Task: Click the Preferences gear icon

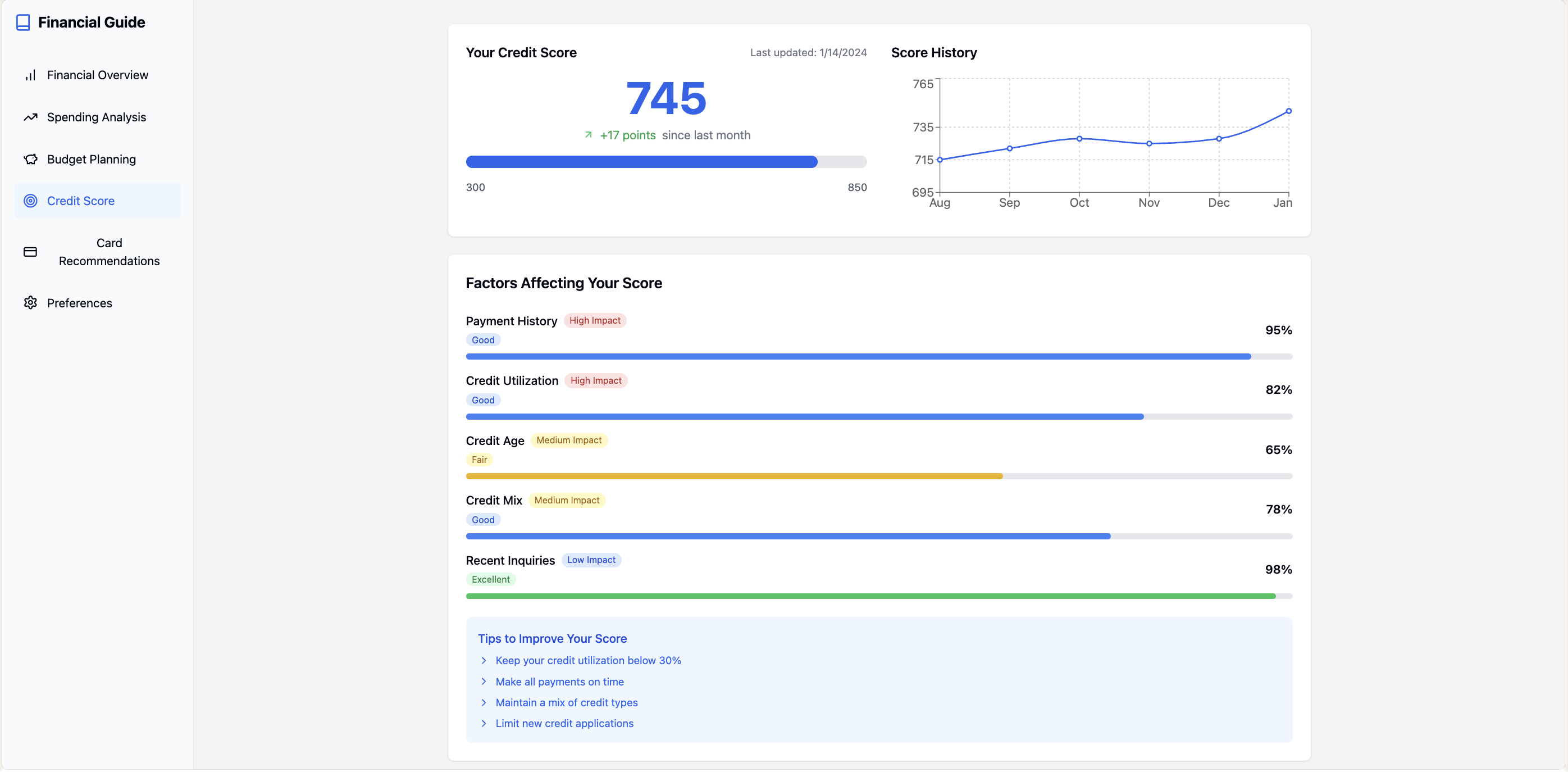Action: [30, 303]
